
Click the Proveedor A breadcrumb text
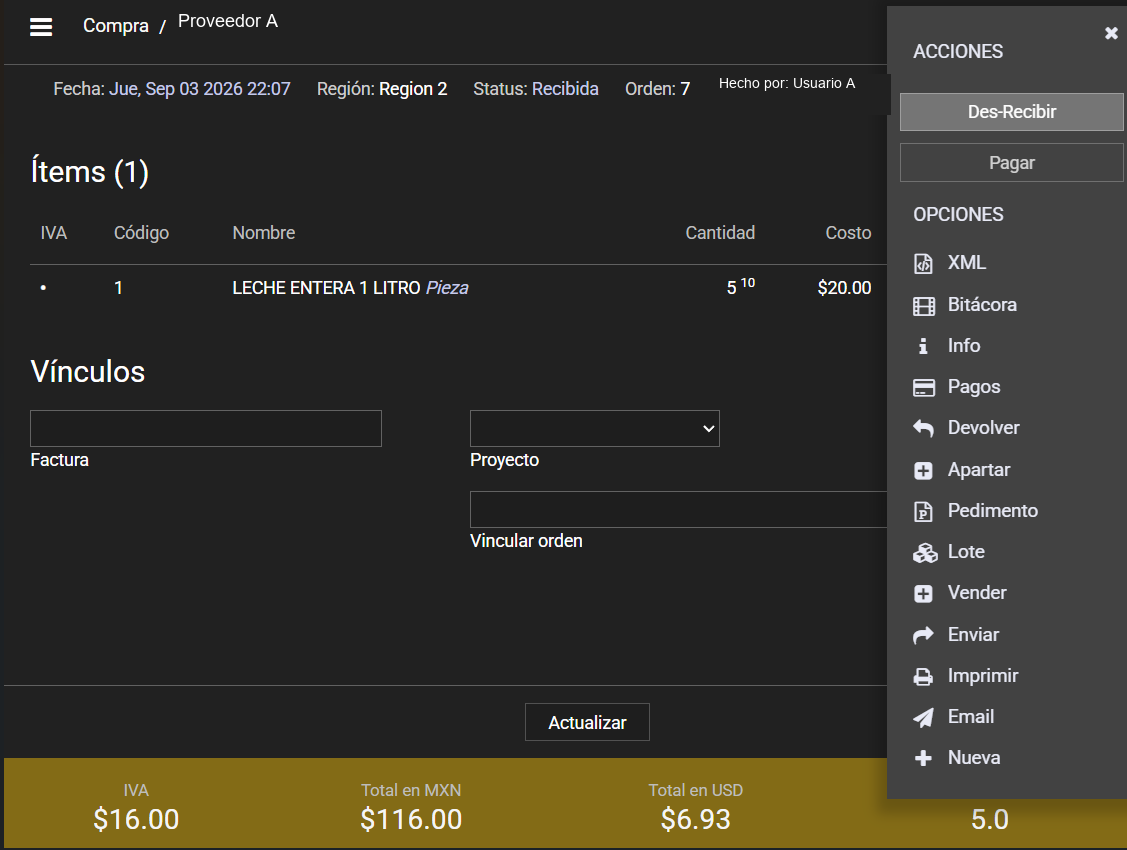coord(228,21)
